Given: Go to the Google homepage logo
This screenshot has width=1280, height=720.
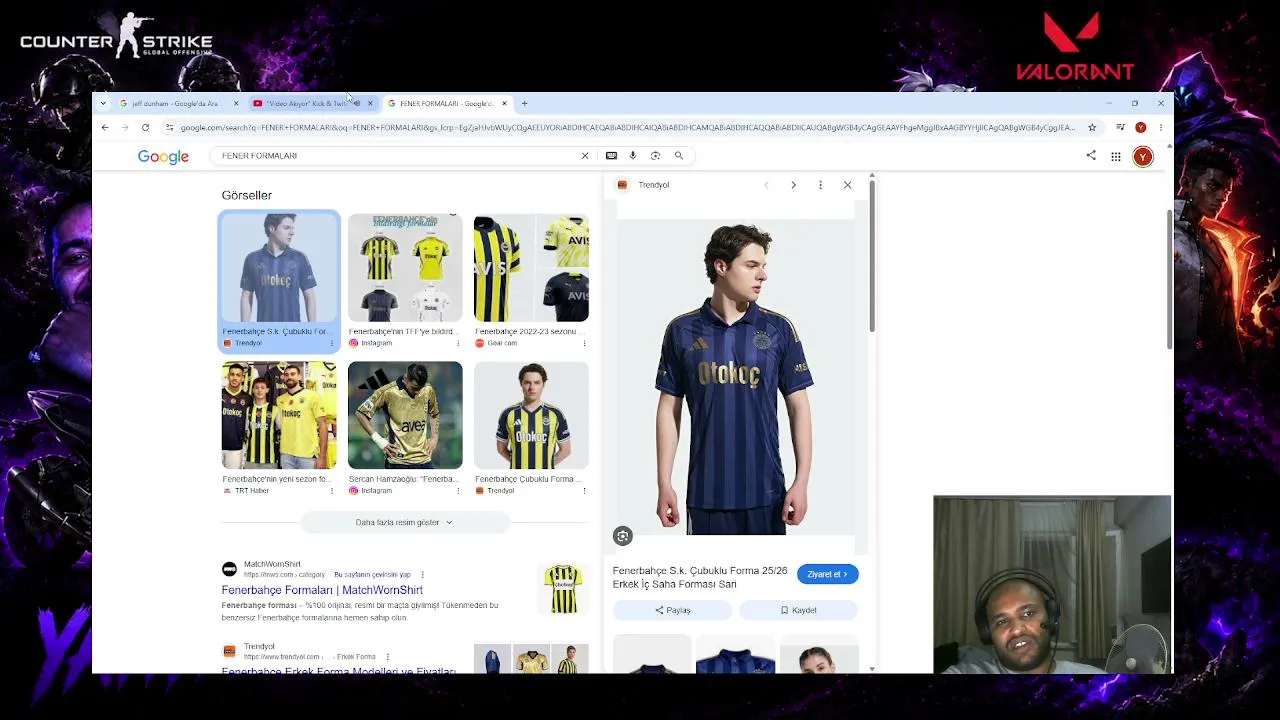Looking at the screenshot, I should pyautogui.click(x=163, y=156).
